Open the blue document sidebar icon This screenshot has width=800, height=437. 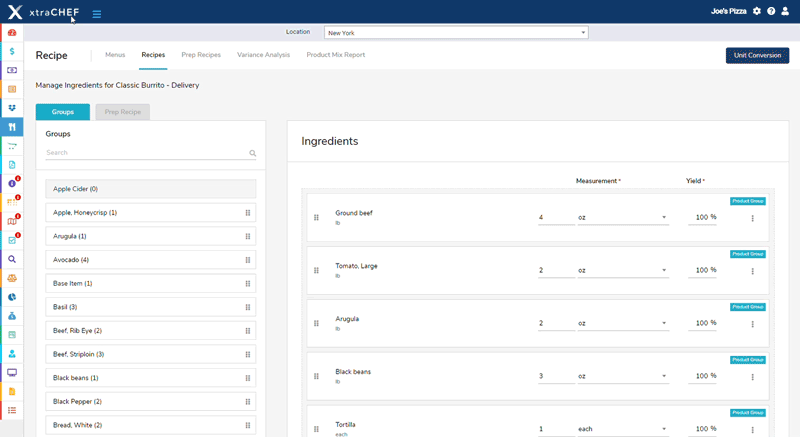click(x=12, y=165)
